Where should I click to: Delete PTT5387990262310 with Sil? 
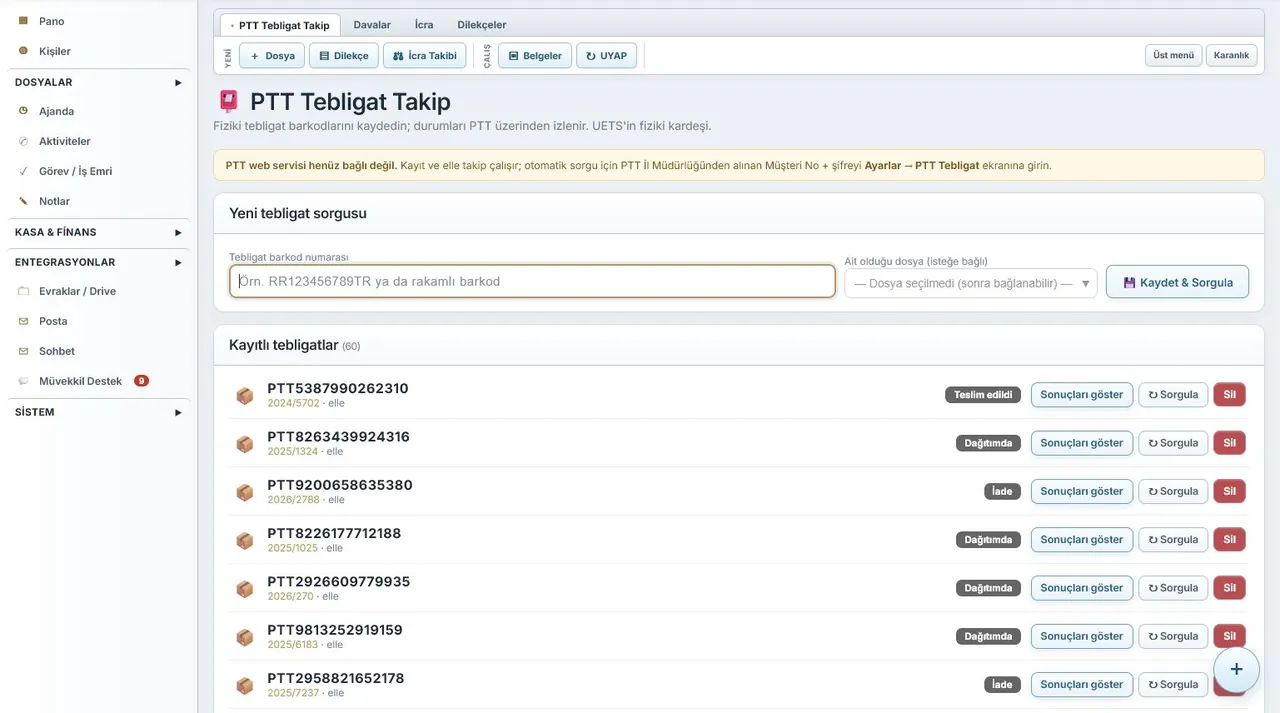point(1230,395)
